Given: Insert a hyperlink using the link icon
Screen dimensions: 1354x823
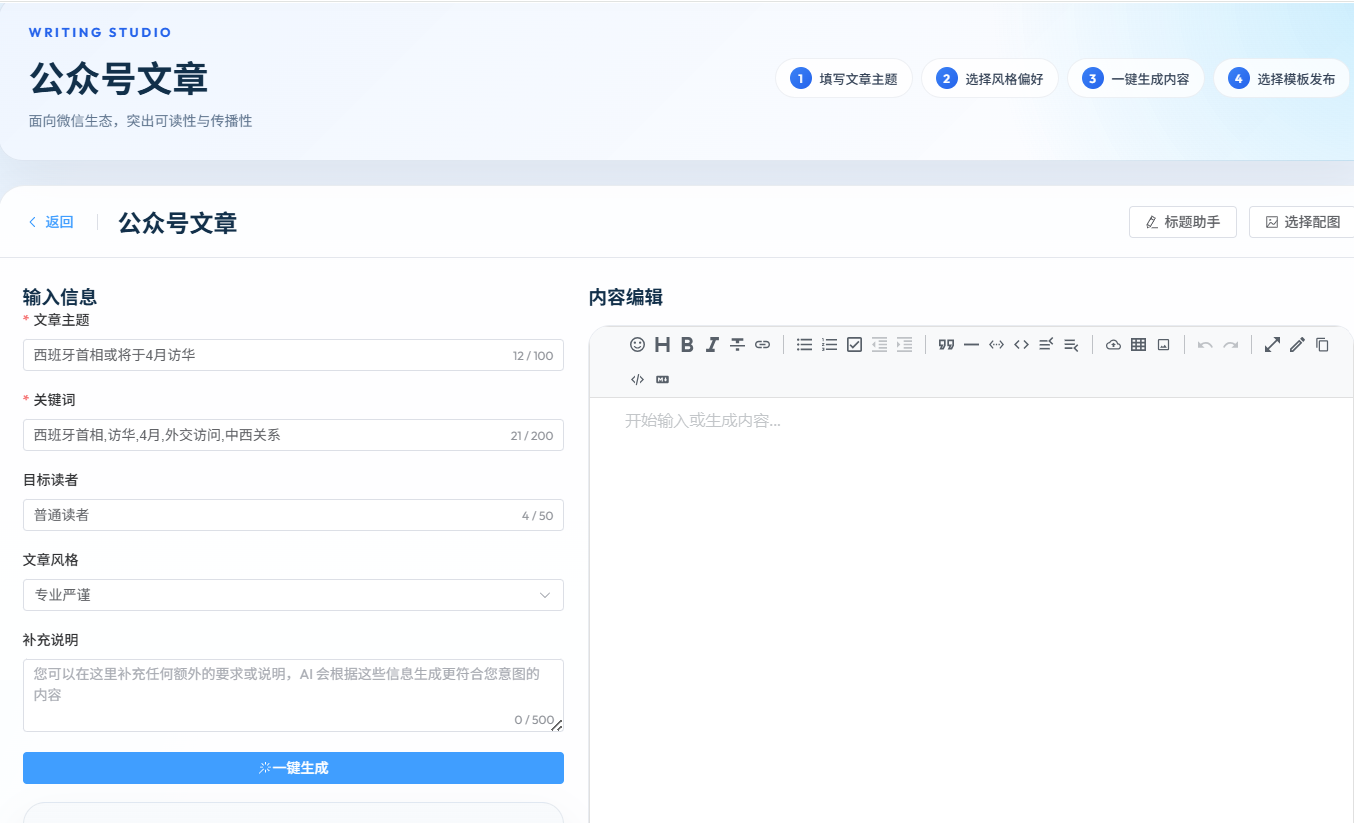Looking at the screenshot, I should (762, 345).
